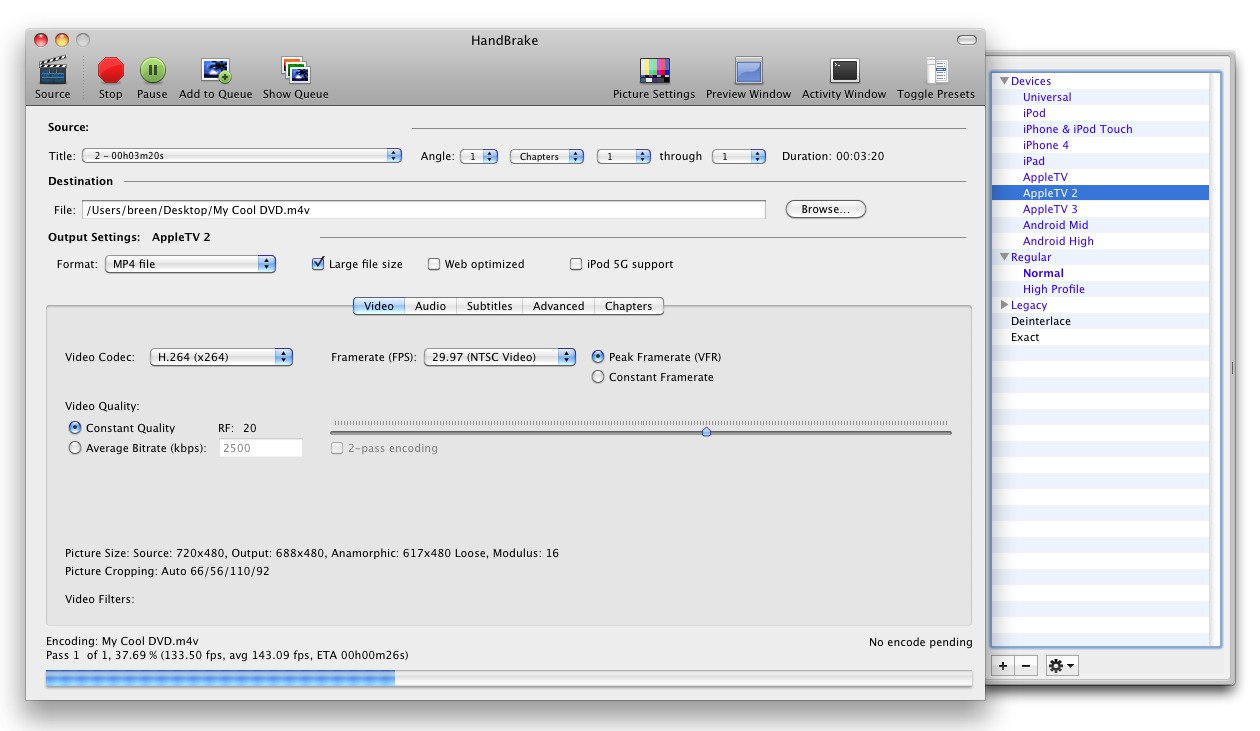
Task: Open the Title dropdown showing 2 - 00h03m20s
Action: pyautogui.click(x=242, y=156)
